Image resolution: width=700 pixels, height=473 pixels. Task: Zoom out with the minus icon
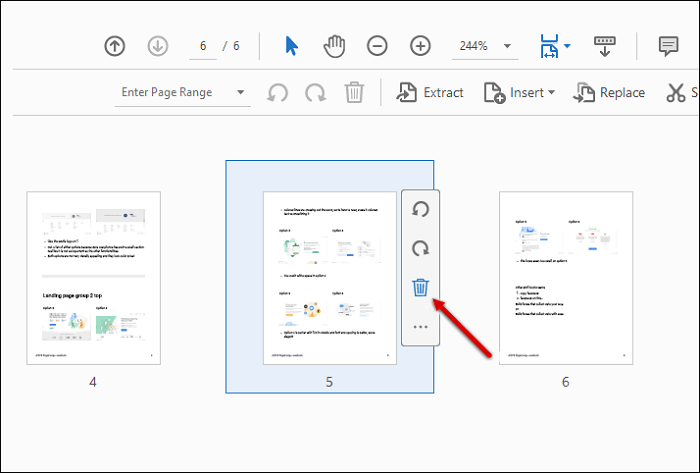click(x=377, y=46)
